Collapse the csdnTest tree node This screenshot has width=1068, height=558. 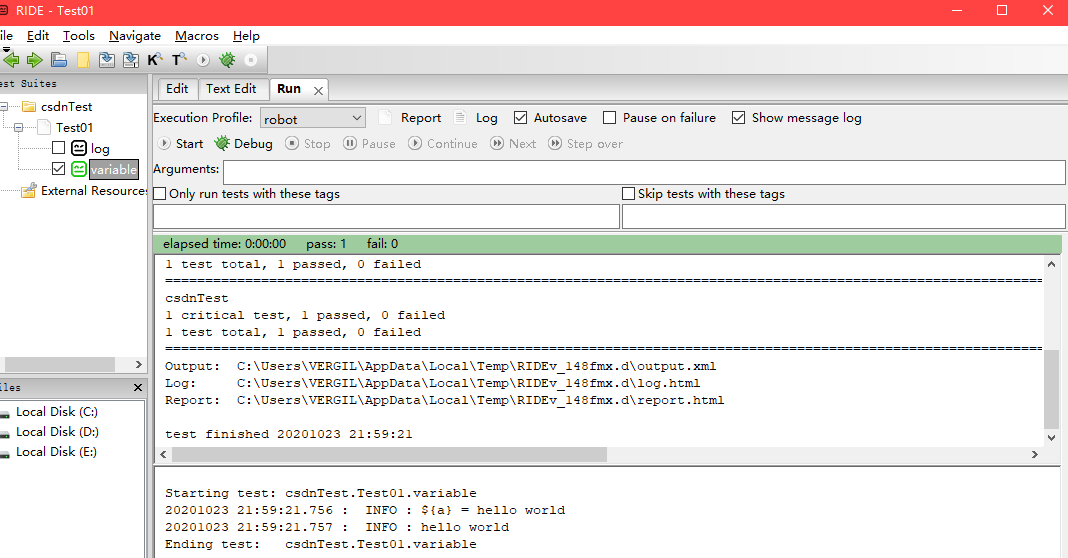[4, 106]
